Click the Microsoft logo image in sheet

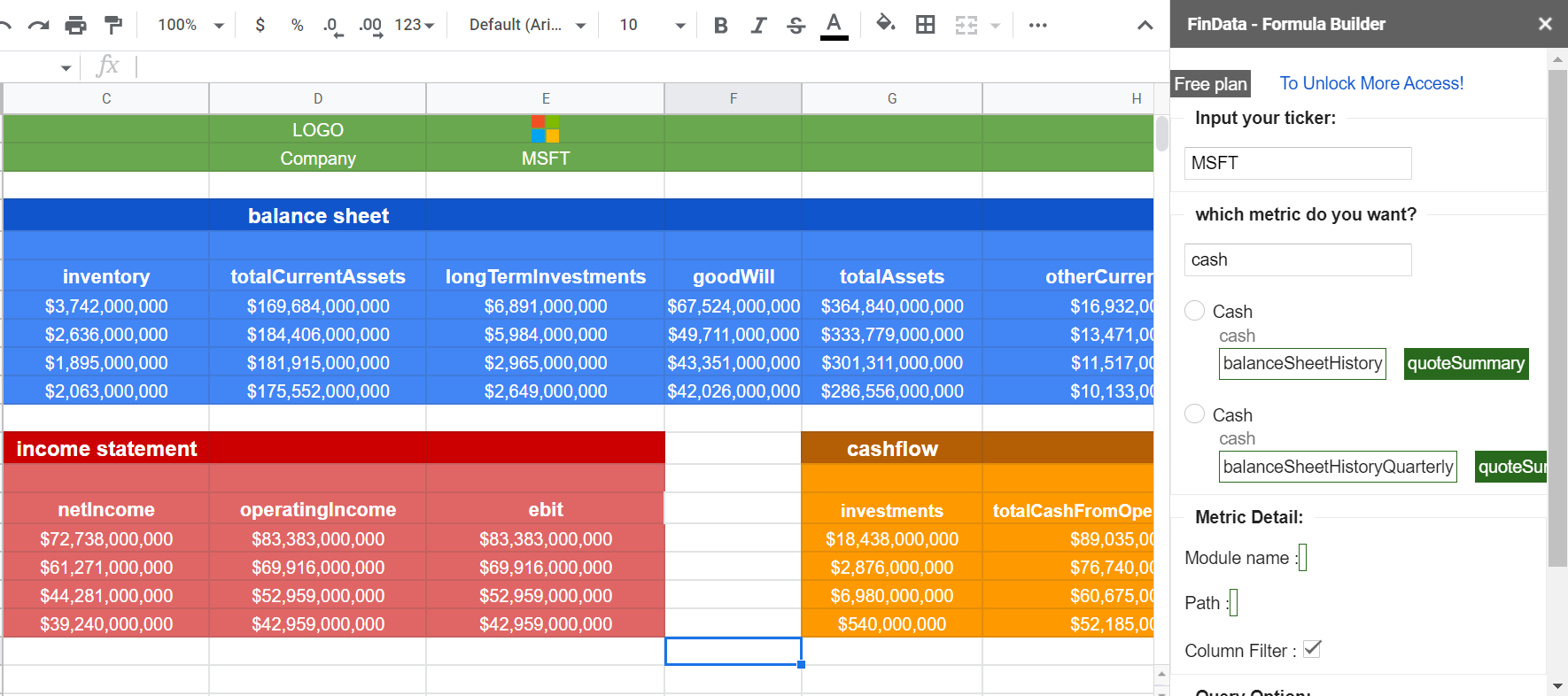546,128
